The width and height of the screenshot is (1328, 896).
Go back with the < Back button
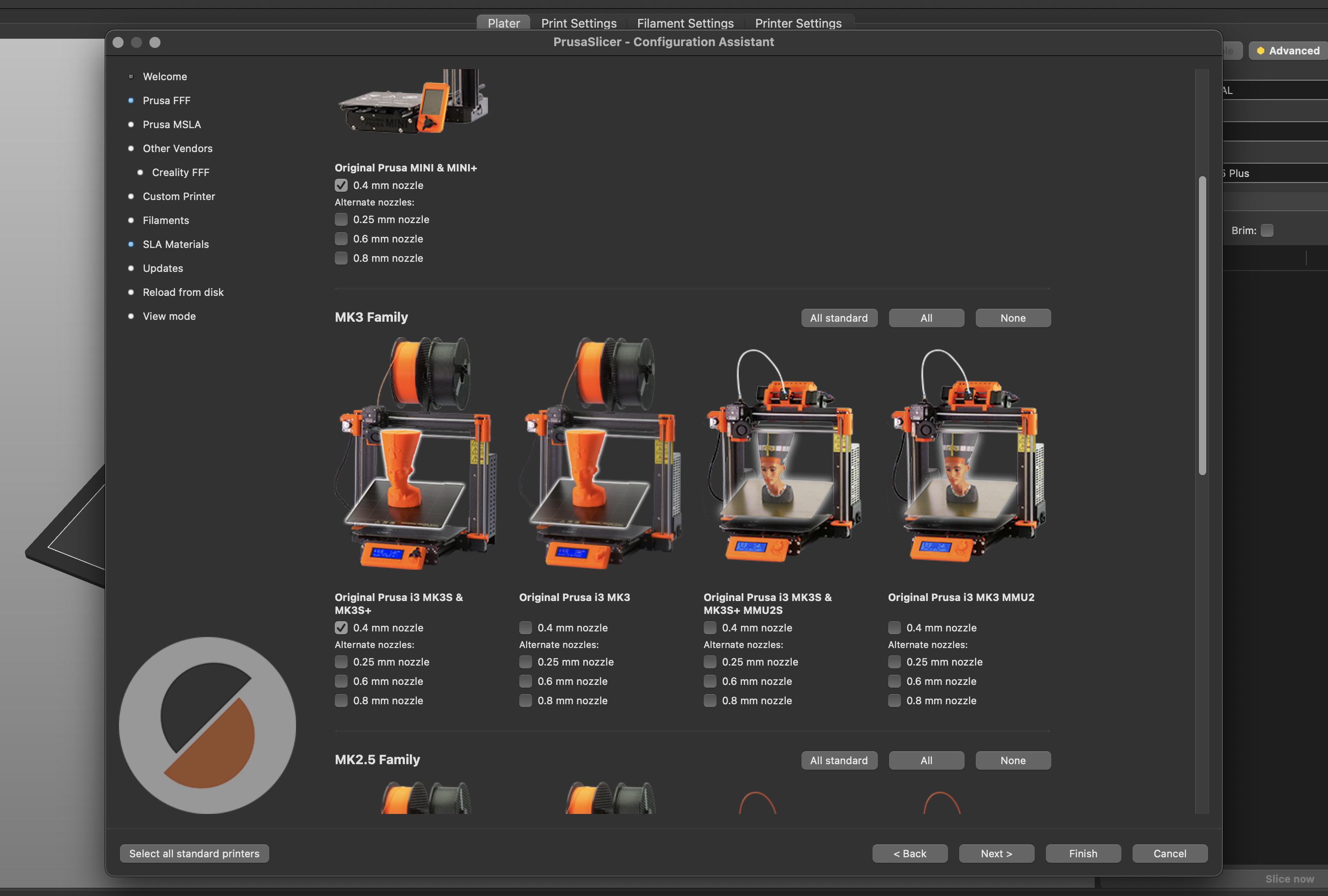tap(910, 854)
